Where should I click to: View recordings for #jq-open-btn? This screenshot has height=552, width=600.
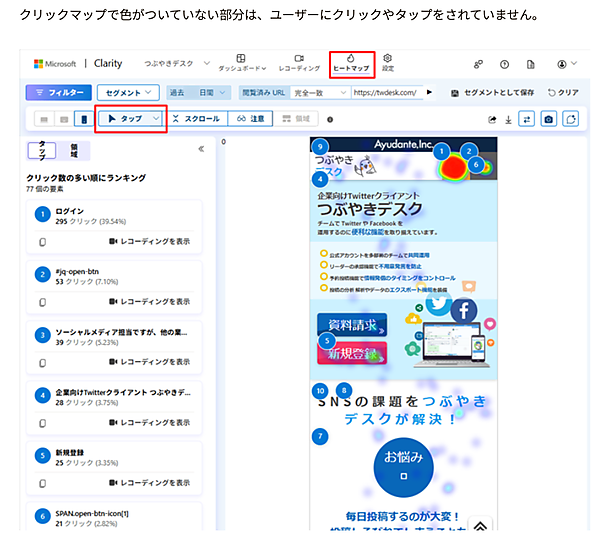pyautogui.click(x=150, y=301)
